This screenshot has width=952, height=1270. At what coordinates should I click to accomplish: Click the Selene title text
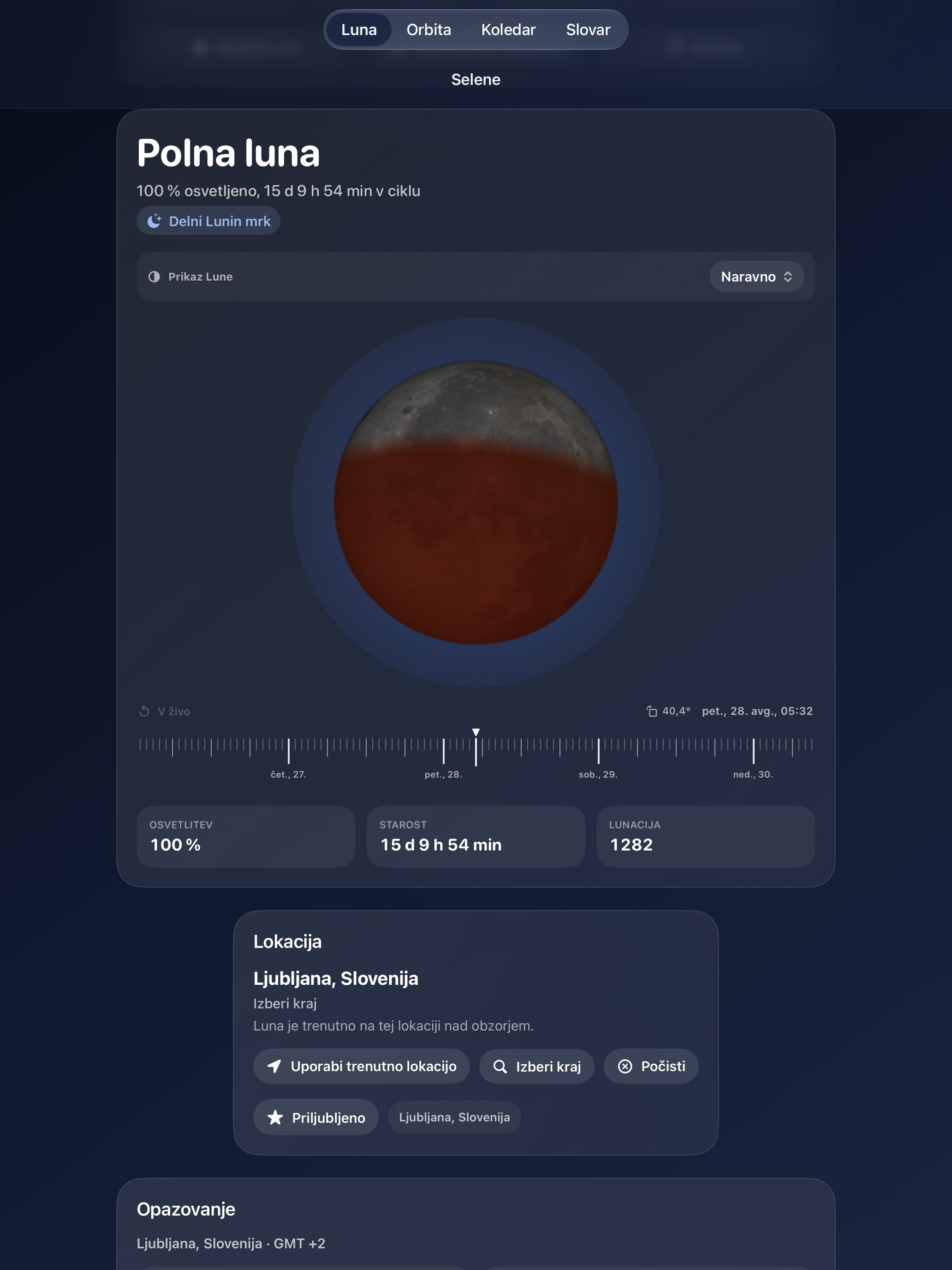coord(476,80)
